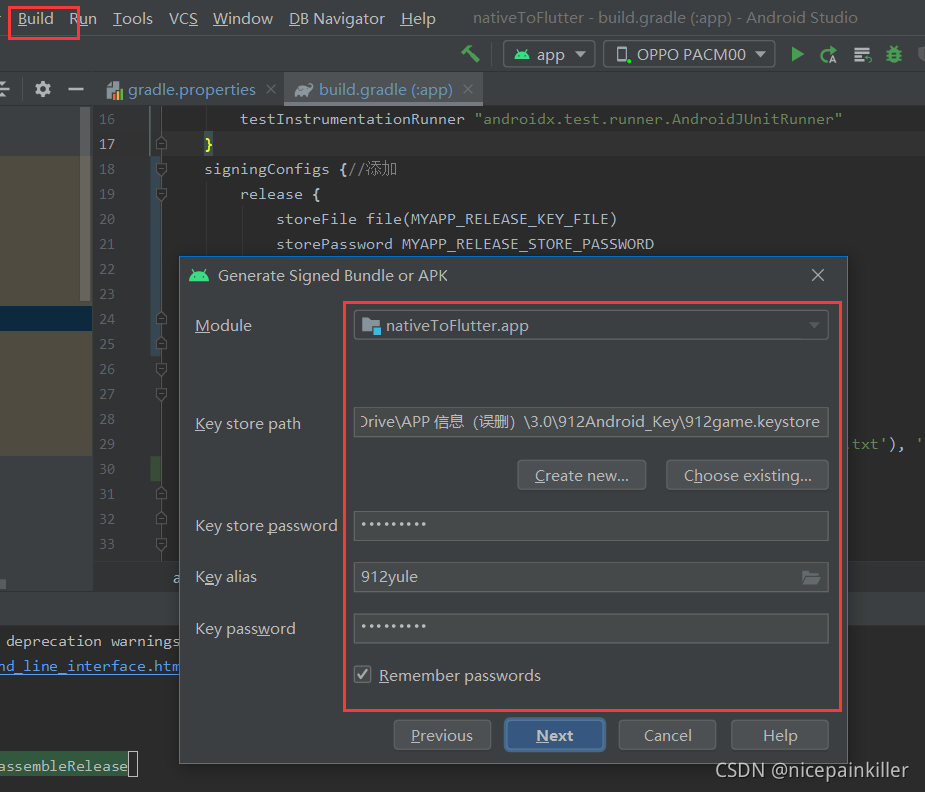
Task: Close the build.gradle (:app) tab
Action: tap(468, 89)
